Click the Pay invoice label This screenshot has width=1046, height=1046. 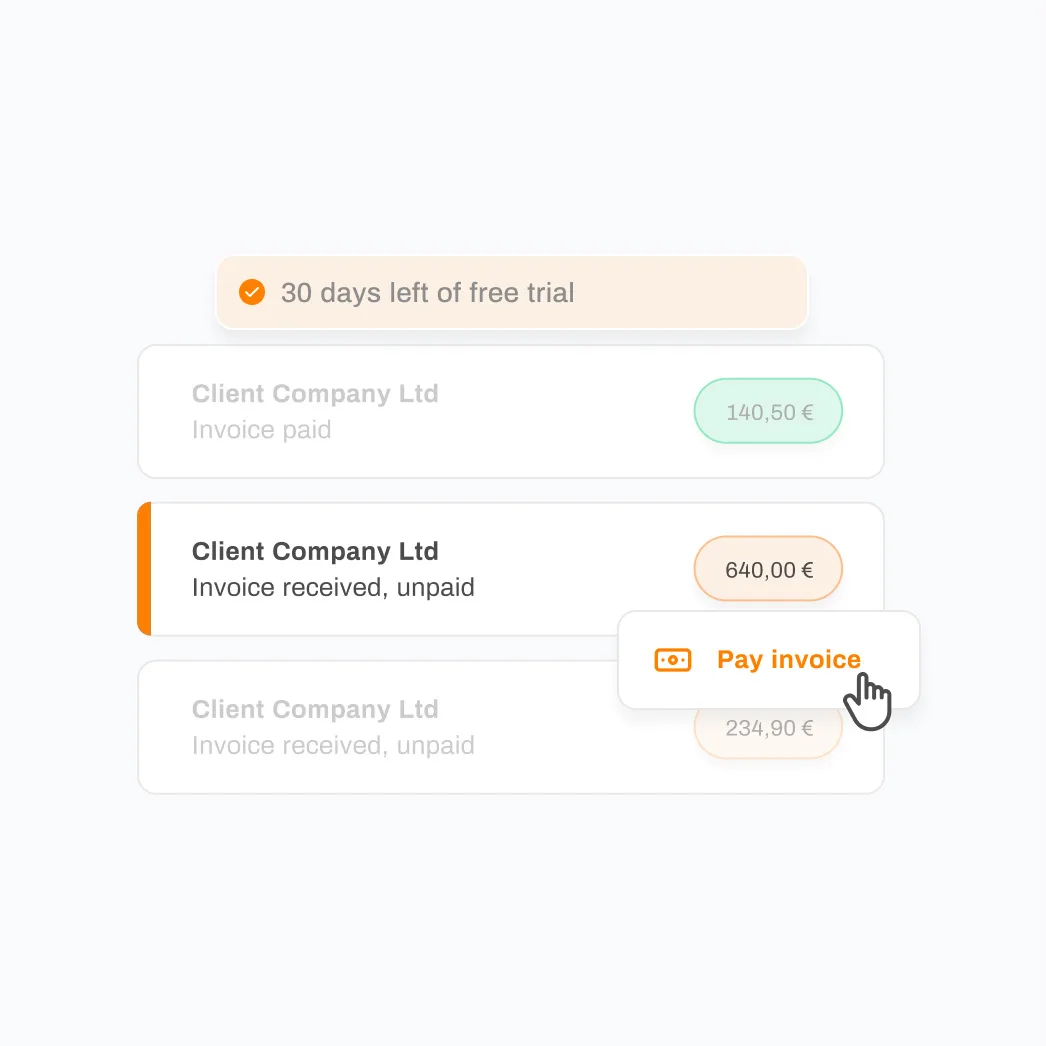(x=789, y=659)
